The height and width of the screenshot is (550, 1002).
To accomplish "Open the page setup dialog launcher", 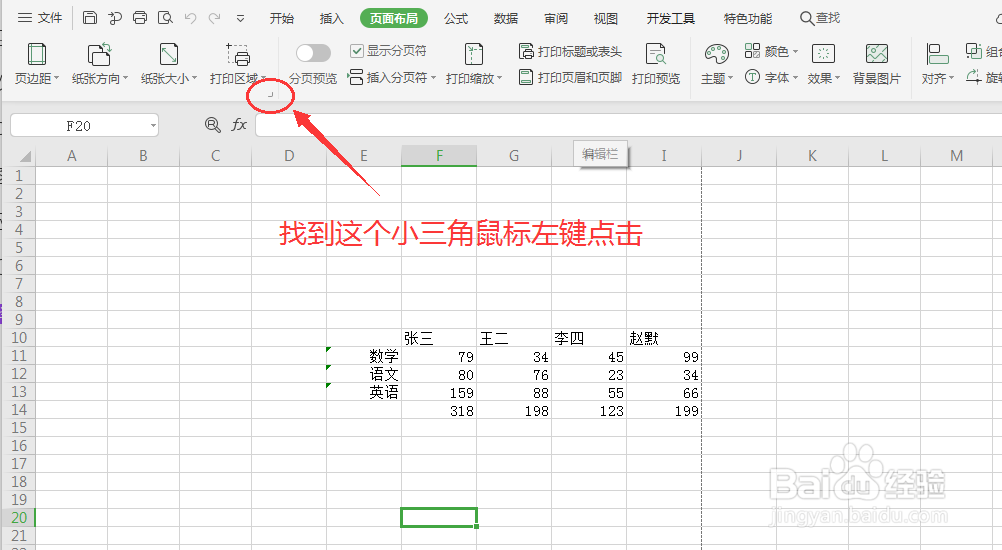I will coord(270,95).
